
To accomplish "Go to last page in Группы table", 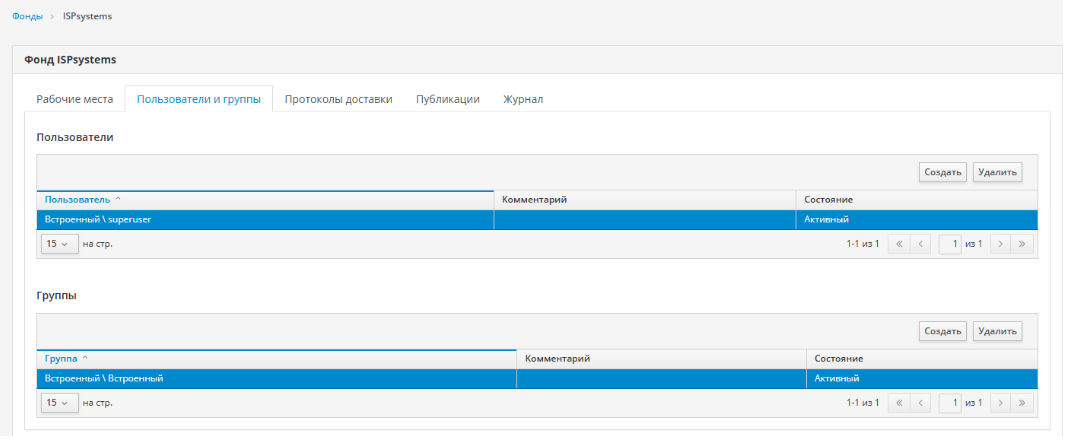I will 1022,403.
